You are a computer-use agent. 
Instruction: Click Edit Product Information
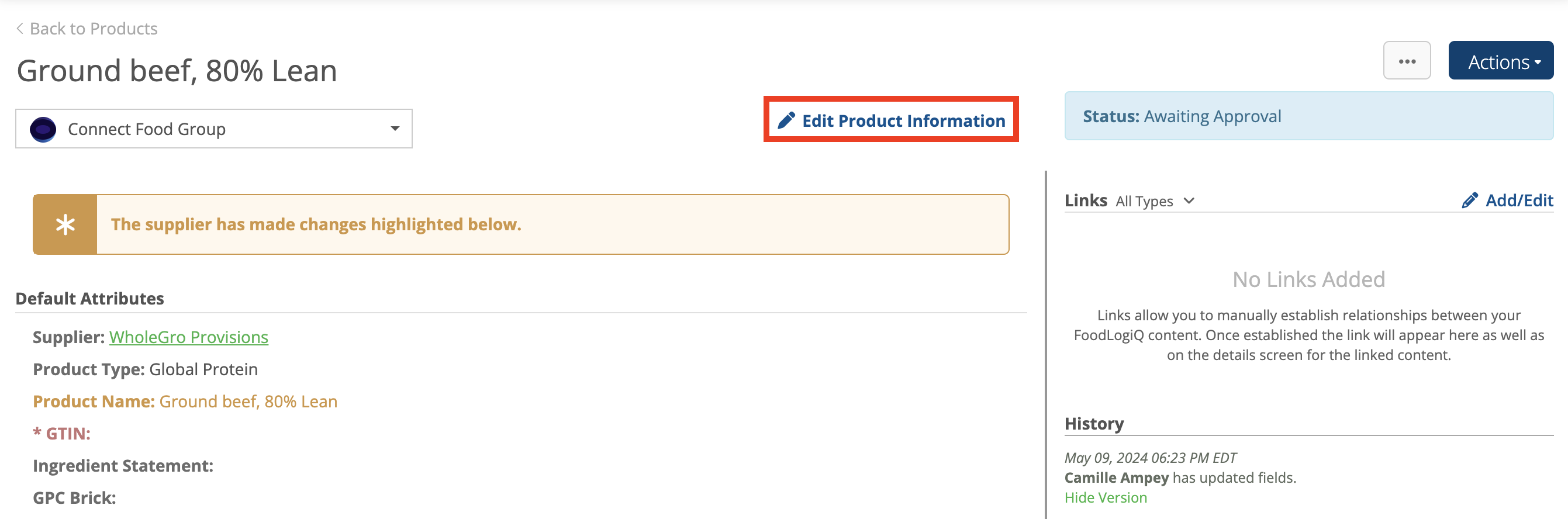891,120
